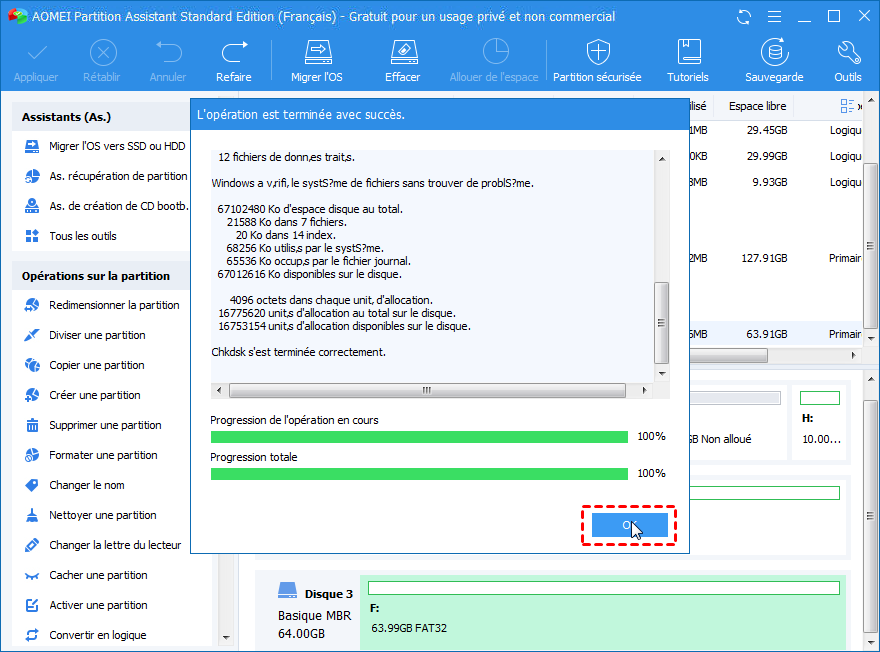The width and height of the screenshot is (880, 652).
Task: Open Tous les outils in sidebar
Action: pyautogui.click(x=71, y=236)
